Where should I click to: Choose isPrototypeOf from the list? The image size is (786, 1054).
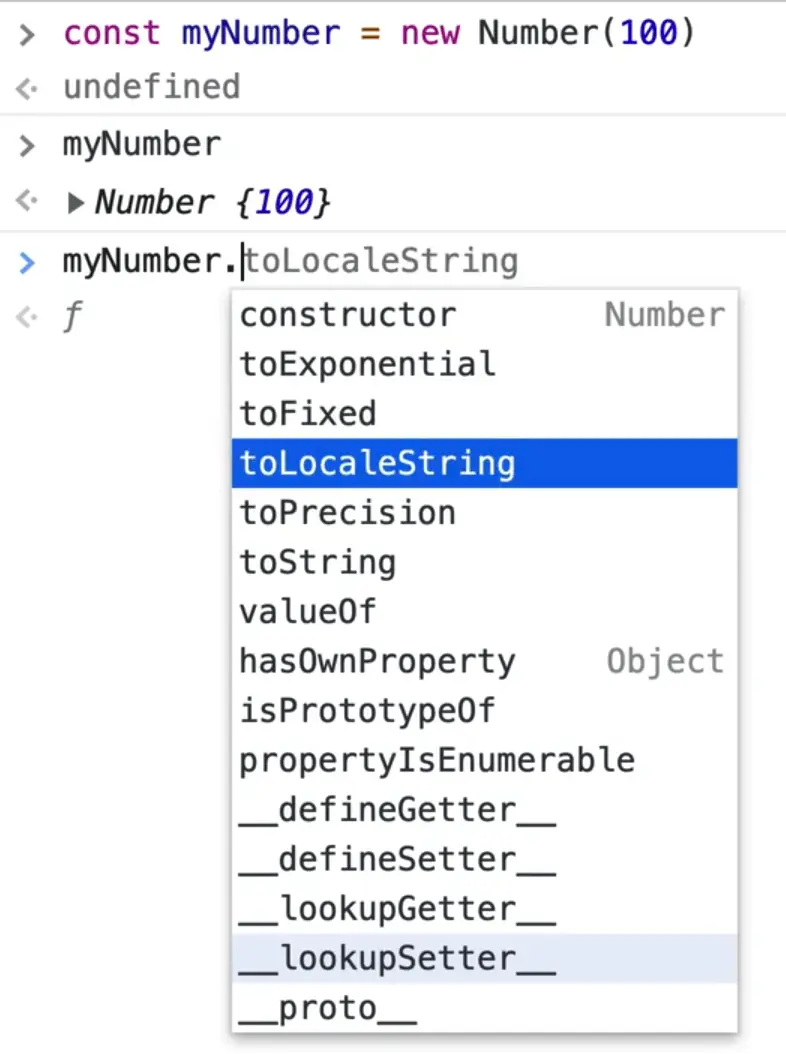coord(367,711)
